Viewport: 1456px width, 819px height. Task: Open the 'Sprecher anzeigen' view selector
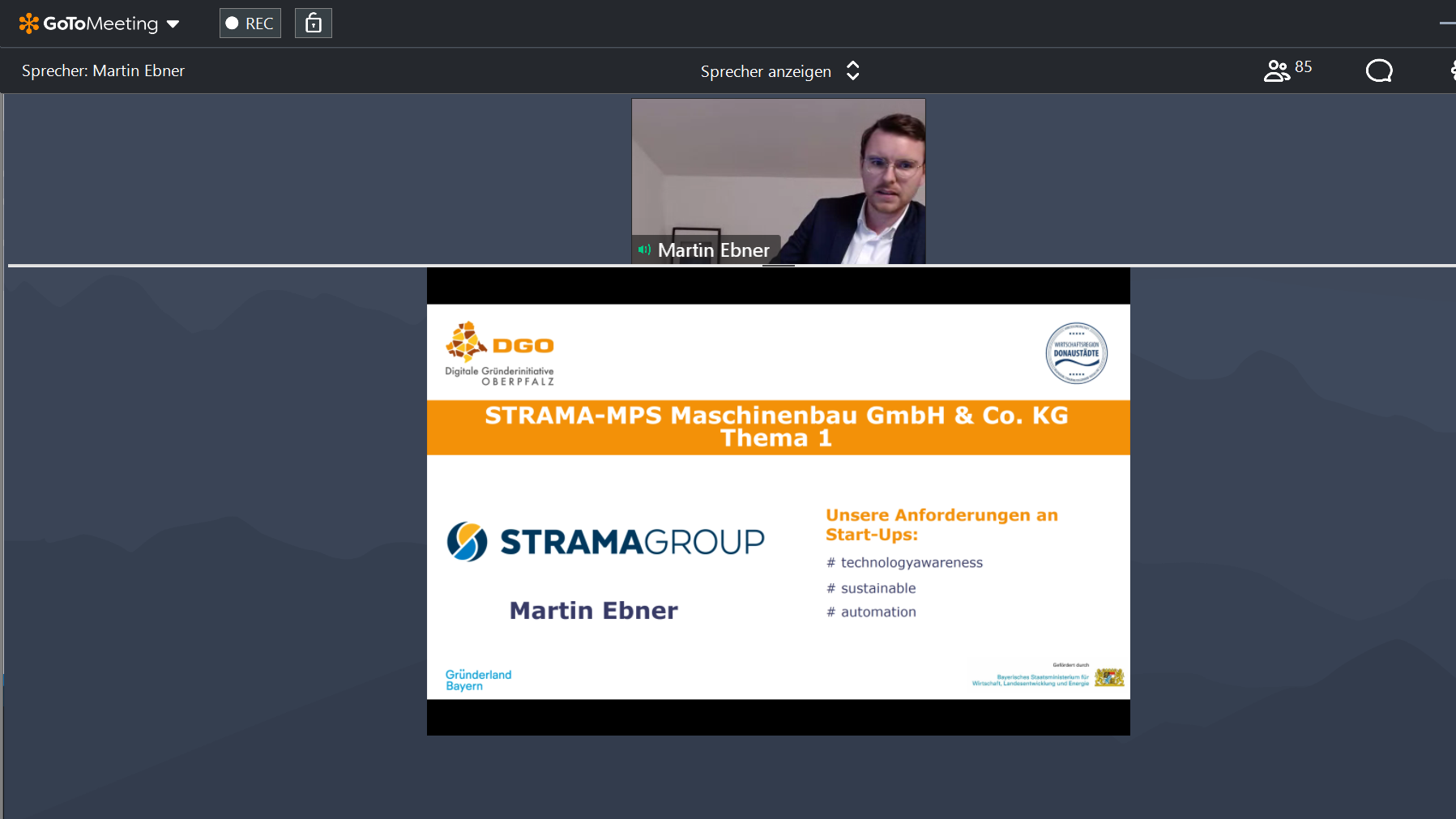click(766, 71)
